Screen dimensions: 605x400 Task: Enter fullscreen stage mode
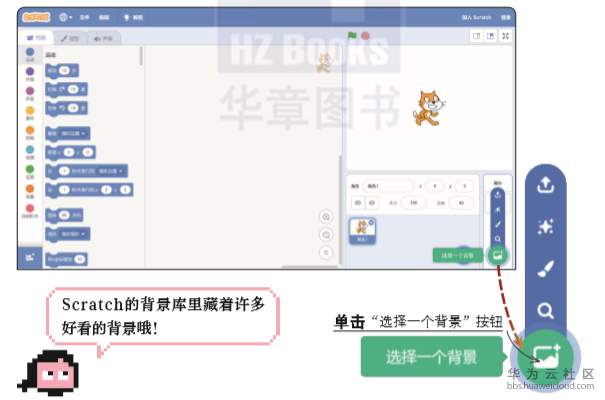(x=505, y=36)
